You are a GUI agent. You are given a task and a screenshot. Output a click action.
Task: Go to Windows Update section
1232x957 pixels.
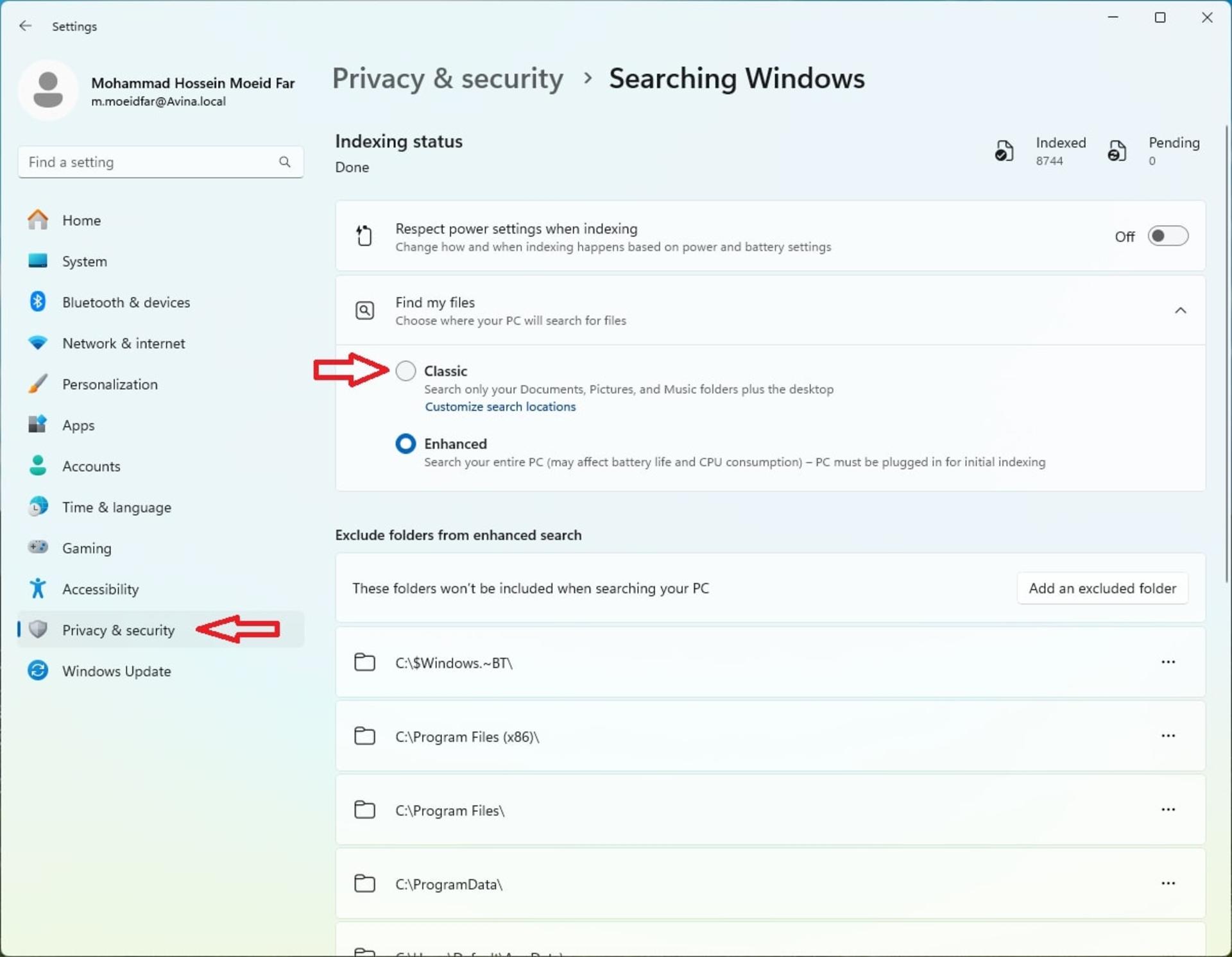pos(160,671)
